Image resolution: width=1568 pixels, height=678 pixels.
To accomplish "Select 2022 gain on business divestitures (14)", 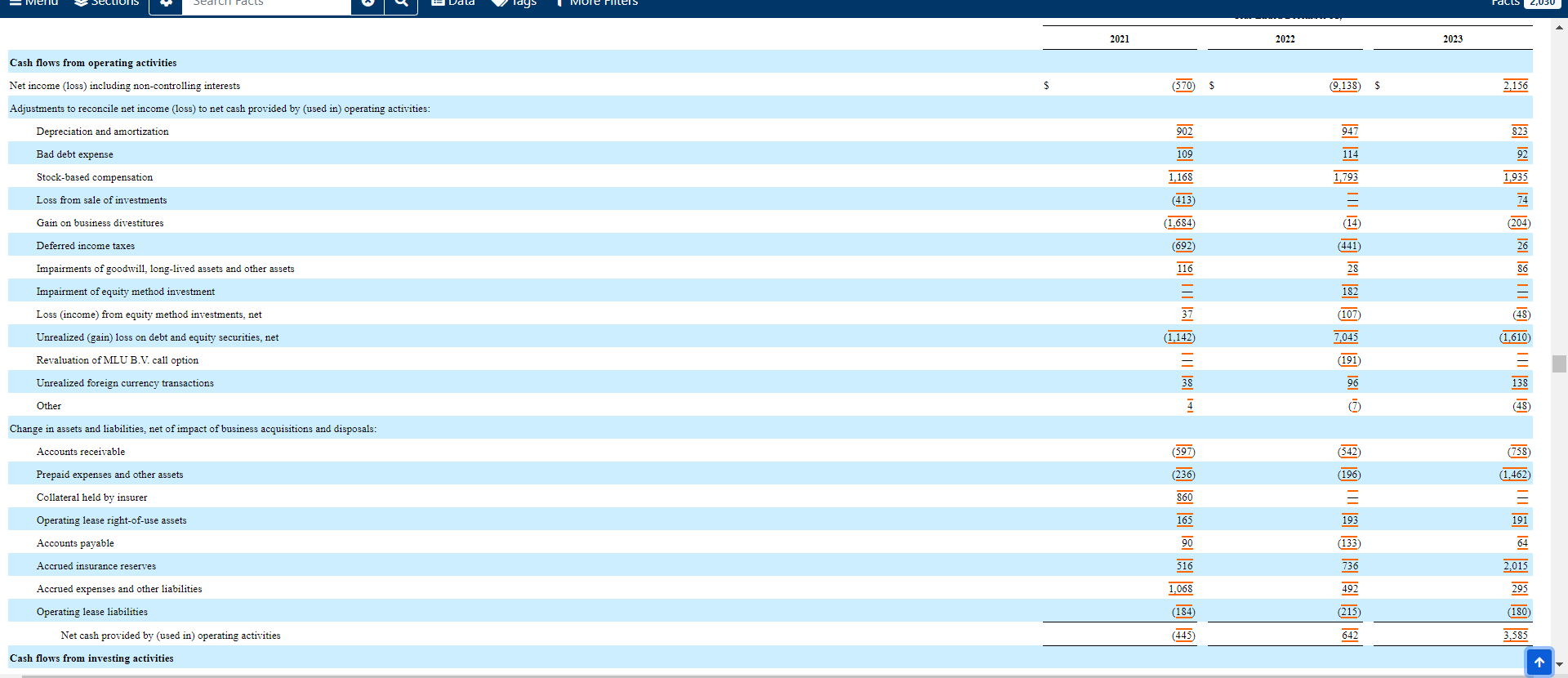I will 1352,223.
